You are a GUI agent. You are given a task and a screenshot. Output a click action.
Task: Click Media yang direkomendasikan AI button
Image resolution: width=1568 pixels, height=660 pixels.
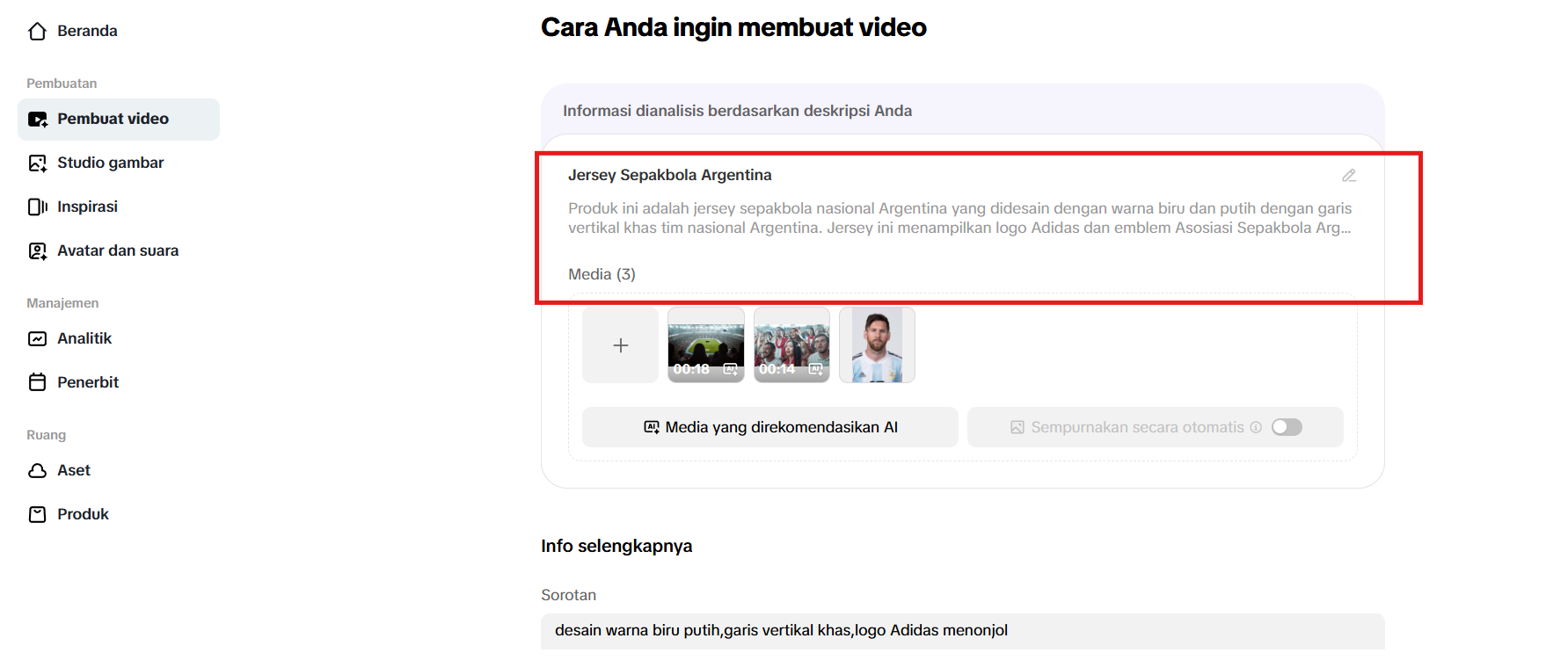click(769, 427)
